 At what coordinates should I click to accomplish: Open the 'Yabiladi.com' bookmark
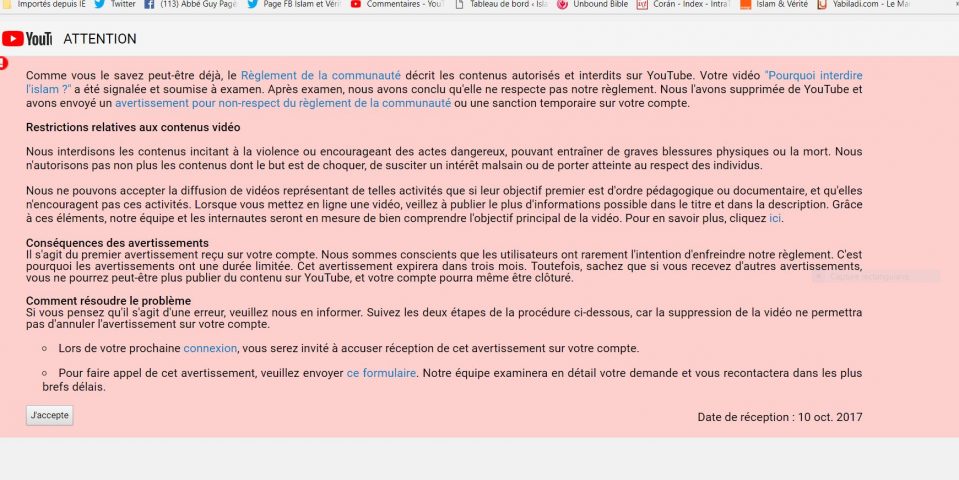(864, 4)
